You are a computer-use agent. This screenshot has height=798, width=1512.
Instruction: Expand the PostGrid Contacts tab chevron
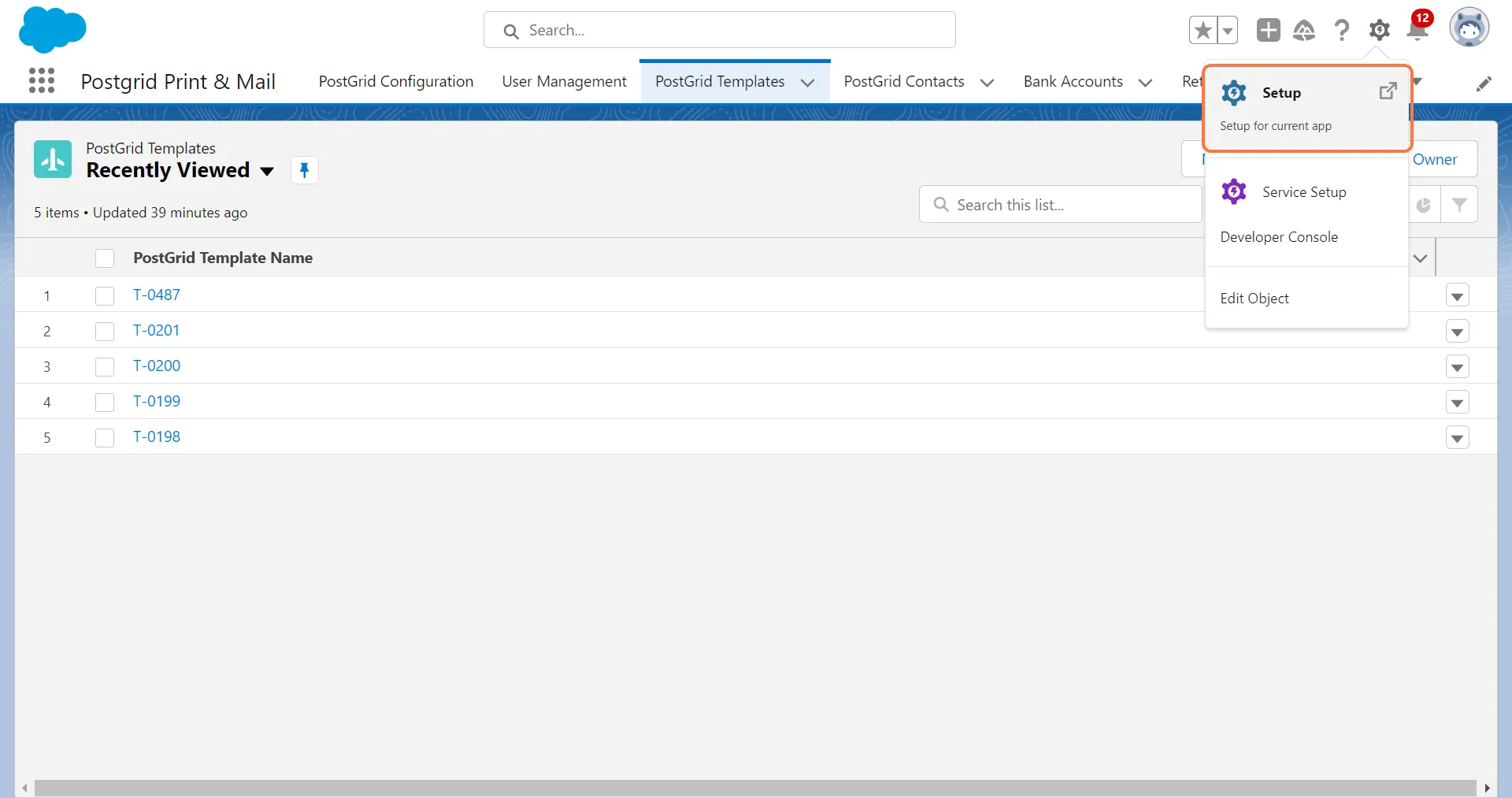[x=987, y=83]
